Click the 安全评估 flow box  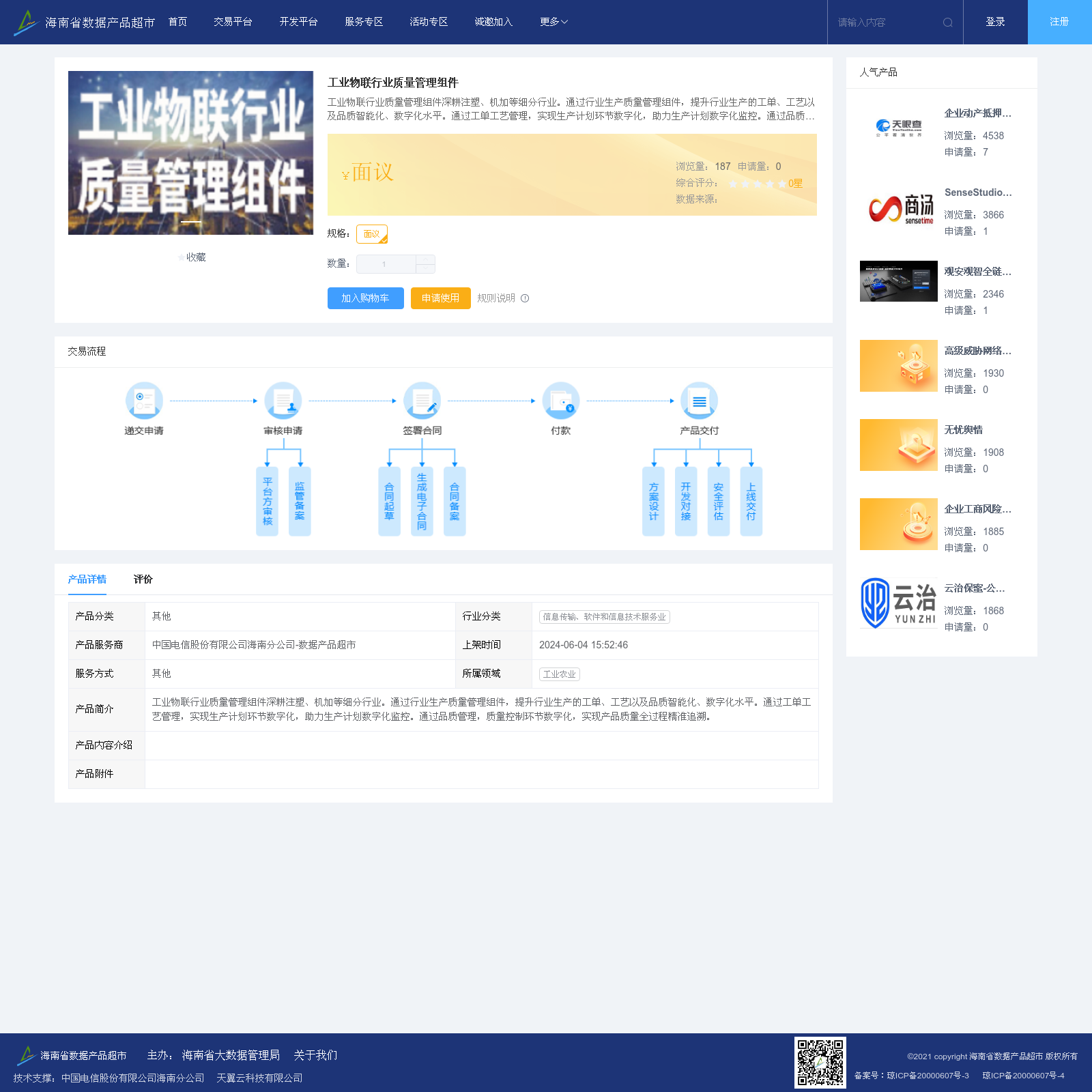(x=719, y=502)
